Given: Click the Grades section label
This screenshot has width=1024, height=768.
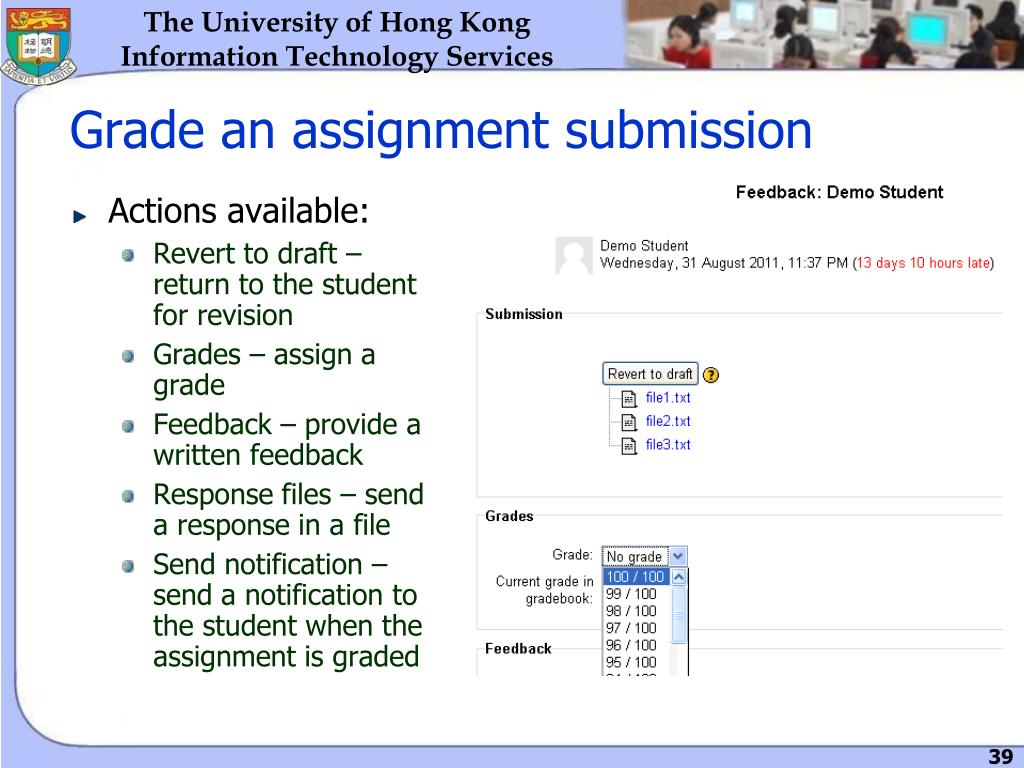Looking at the screenshot, I should (509, 516).
